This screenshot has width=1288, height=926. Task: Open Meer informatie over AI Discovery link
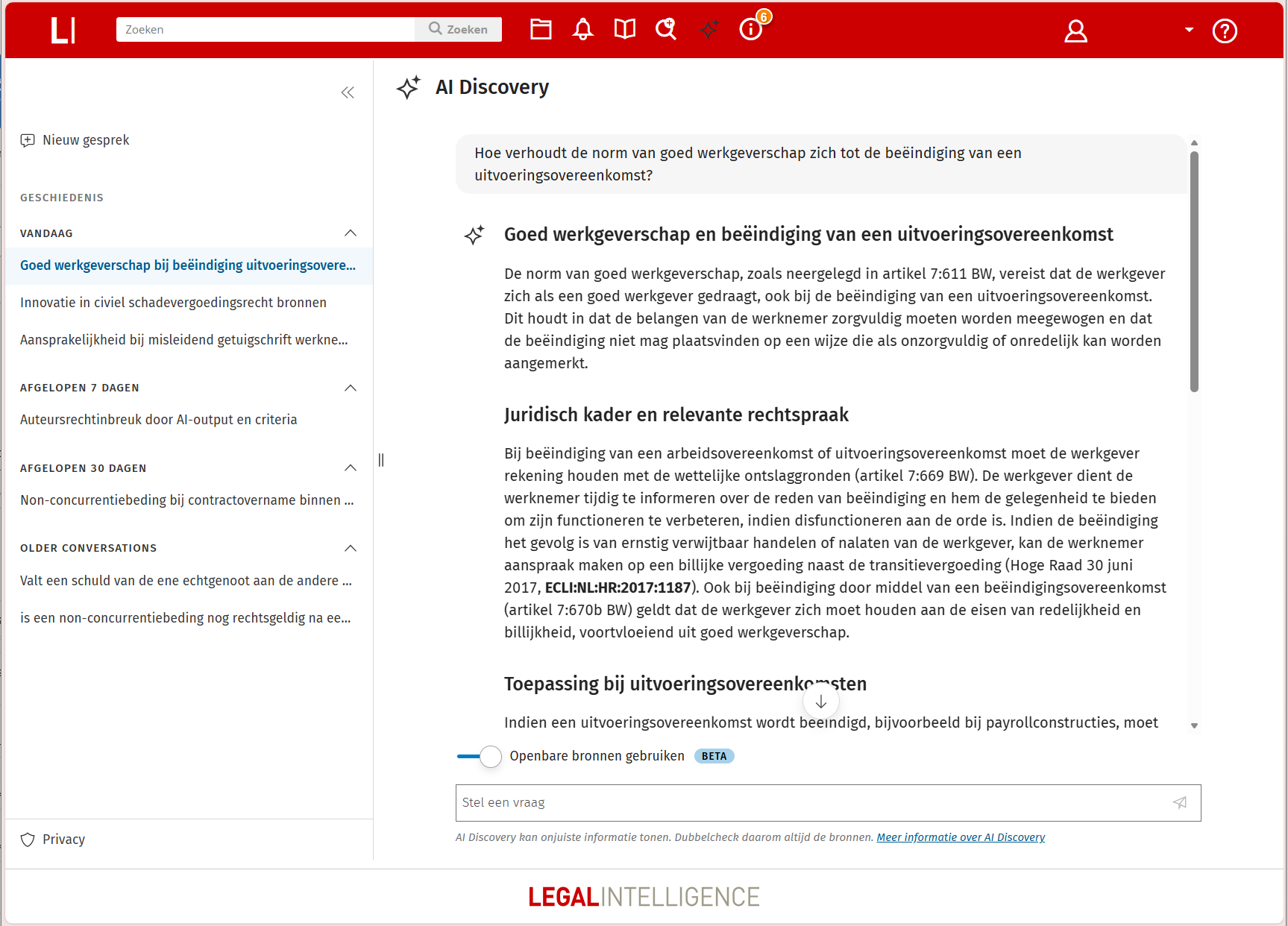961,837
